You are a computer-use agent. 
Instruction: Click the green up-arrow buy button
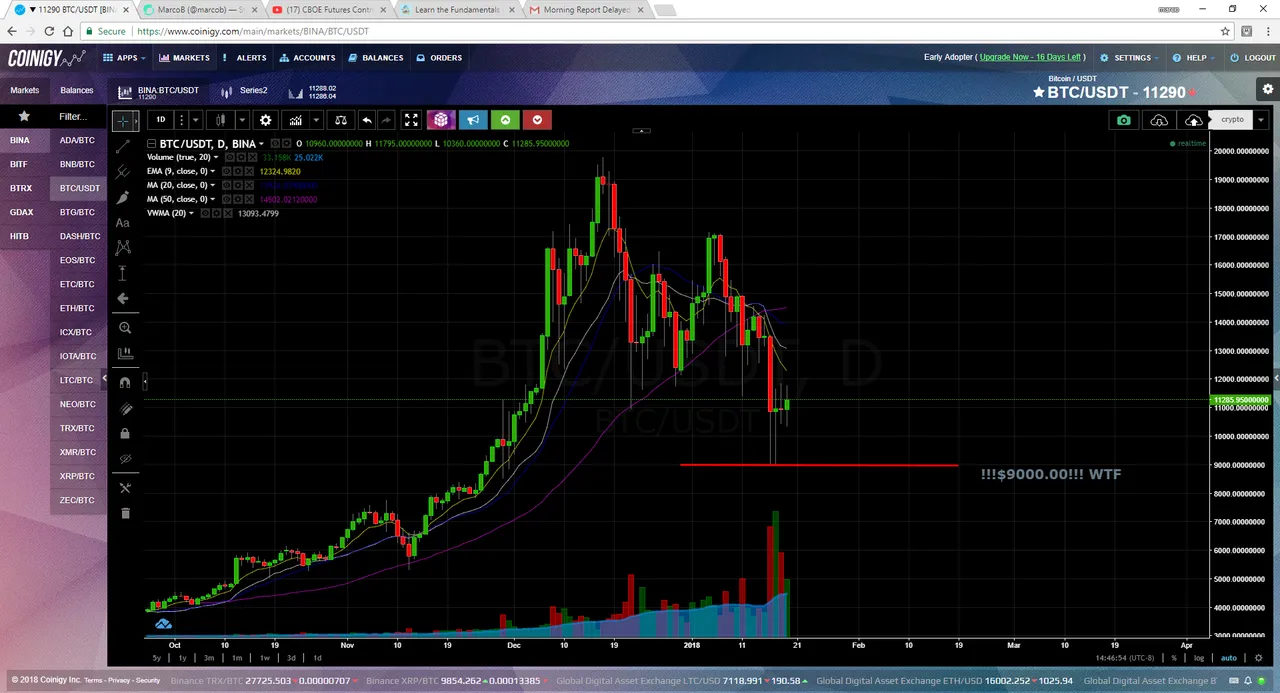pyautogui.click(x=505, y=120)
